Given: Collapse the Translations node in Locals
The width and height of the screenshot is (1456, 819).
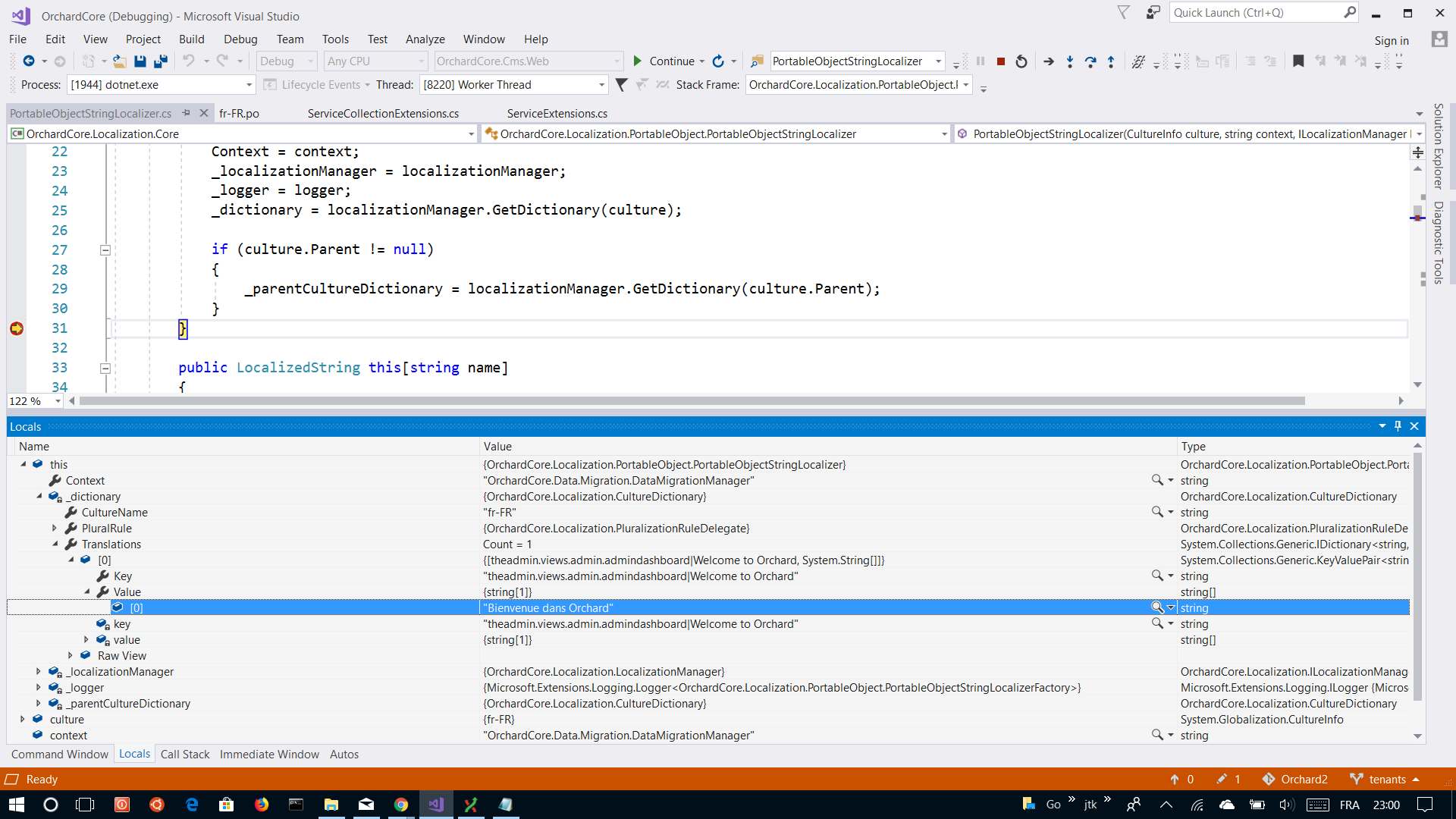Looking at the screenshot, I should 55,544.
